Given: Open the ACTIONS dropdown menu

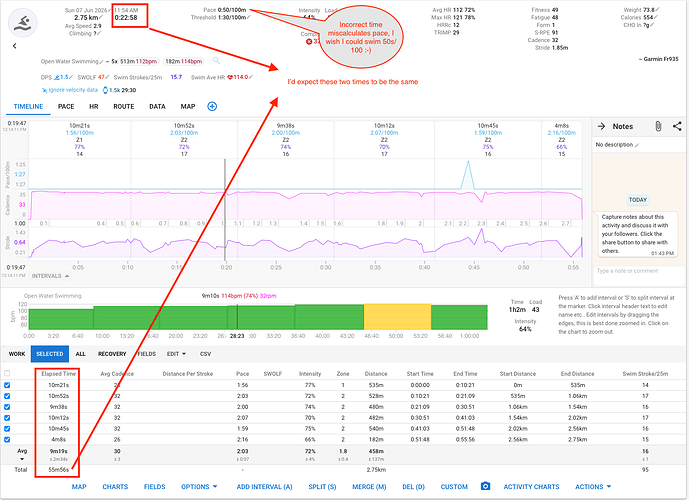Looking at the screenshot, I should pyautogui.click(x=593, y=487).
